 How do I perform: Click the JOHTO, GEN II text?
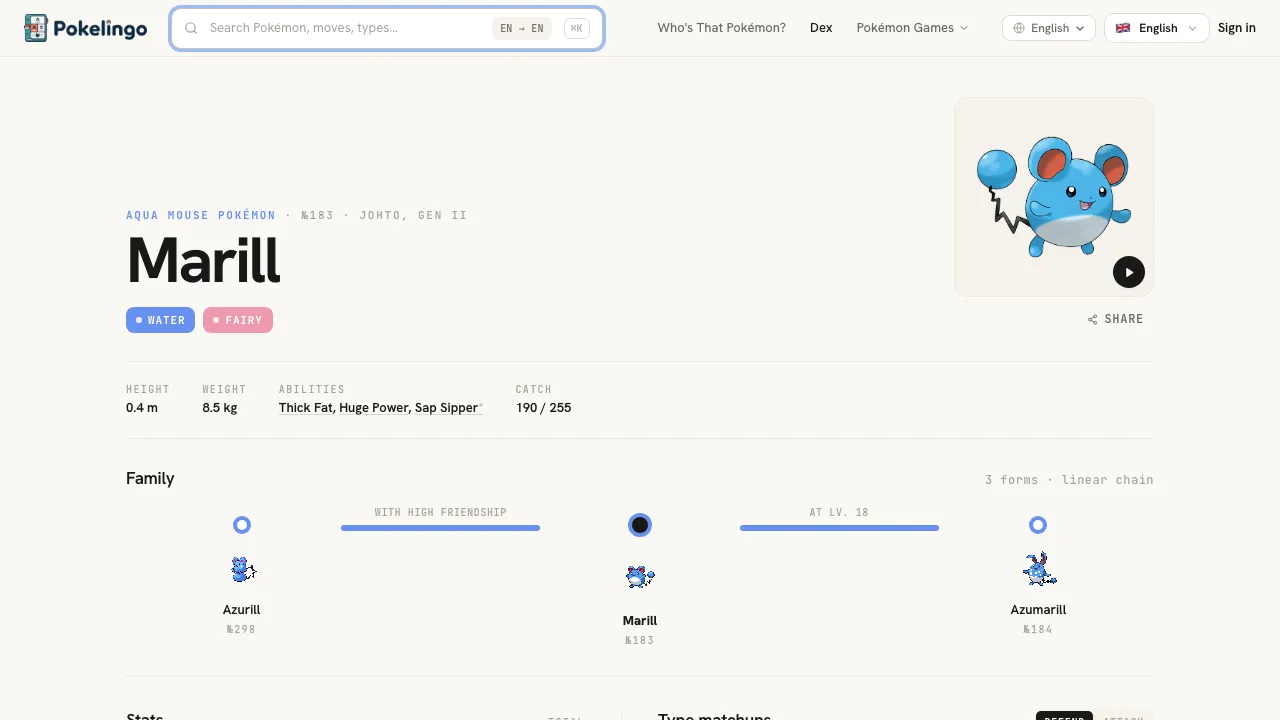pyautogui.click(x=413, y=215)
